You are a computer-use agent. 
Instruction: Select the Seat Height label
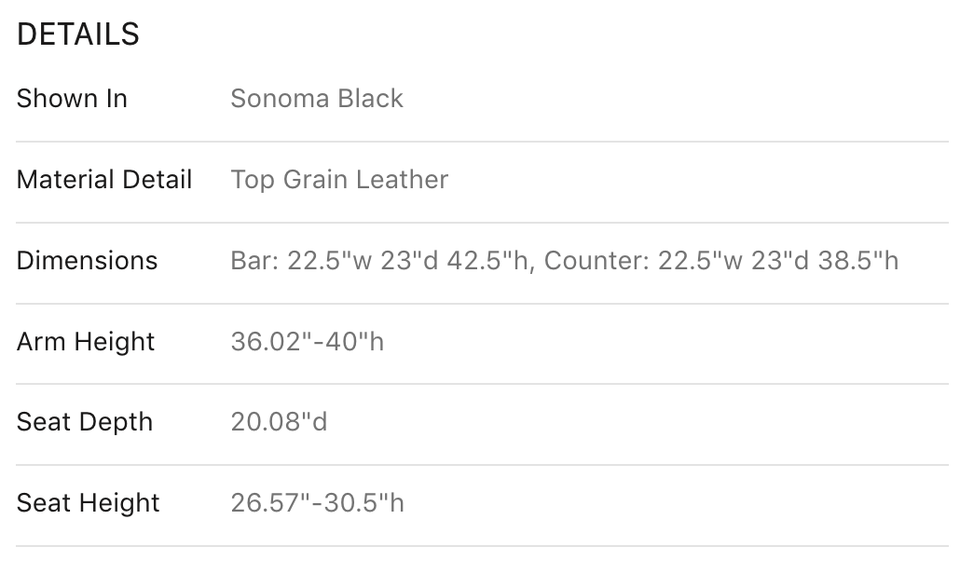tap(88, 503)
